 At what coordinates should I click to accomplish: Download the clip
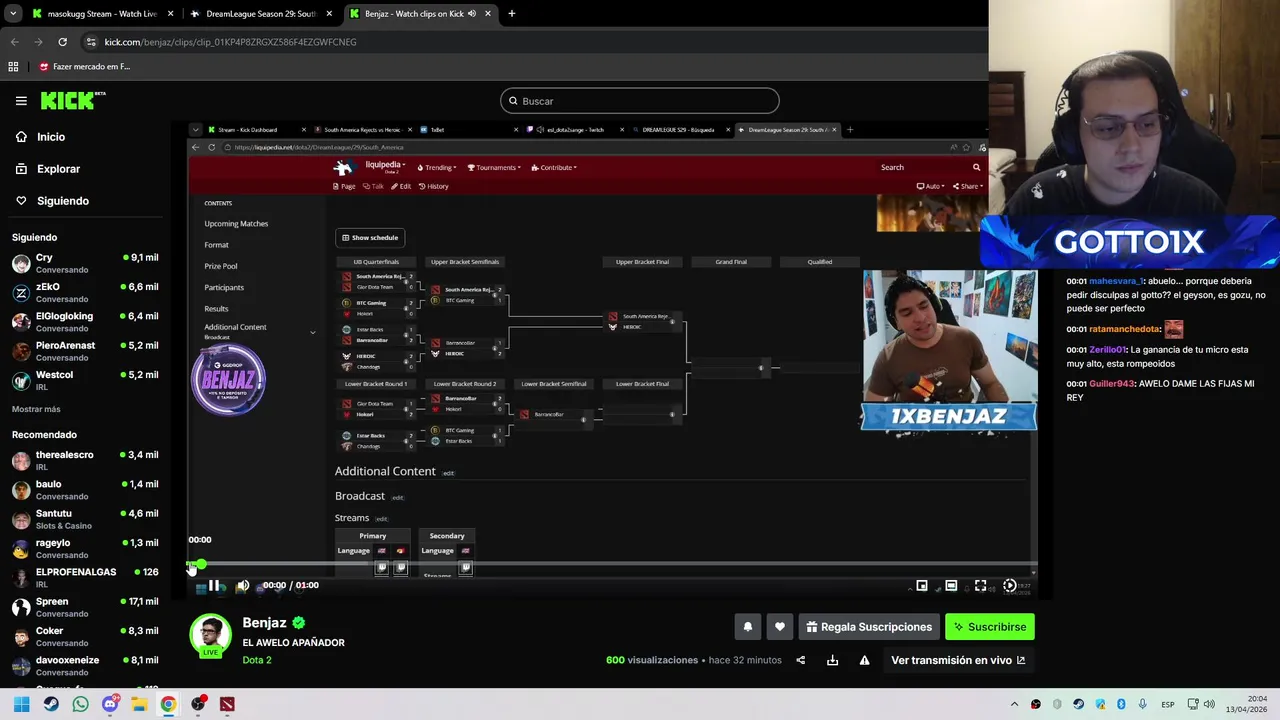coord(832,660)
